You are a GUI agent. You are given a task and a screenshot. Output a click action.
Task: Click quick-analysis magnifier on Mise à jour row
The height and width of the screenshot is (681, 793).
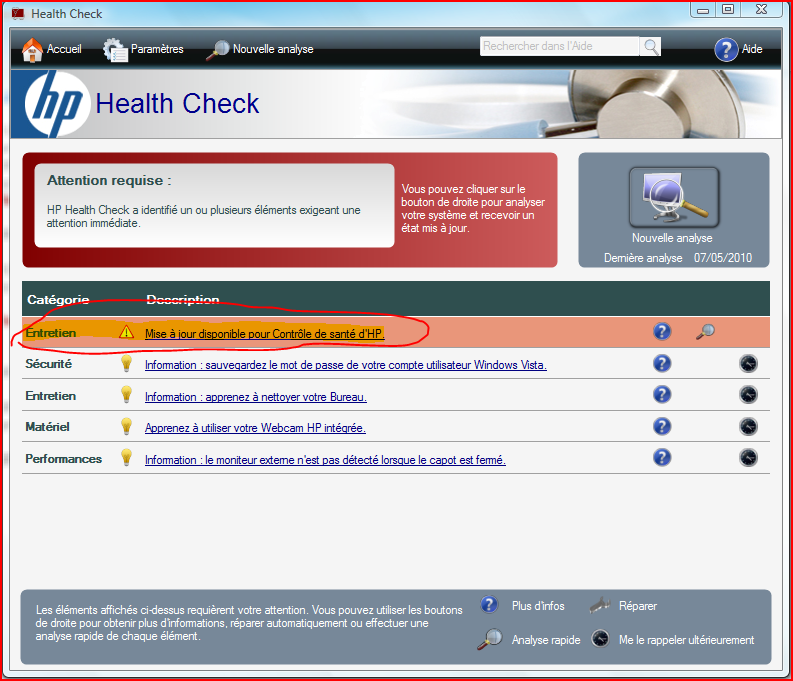pyautogui.click(x=705, y=332)
